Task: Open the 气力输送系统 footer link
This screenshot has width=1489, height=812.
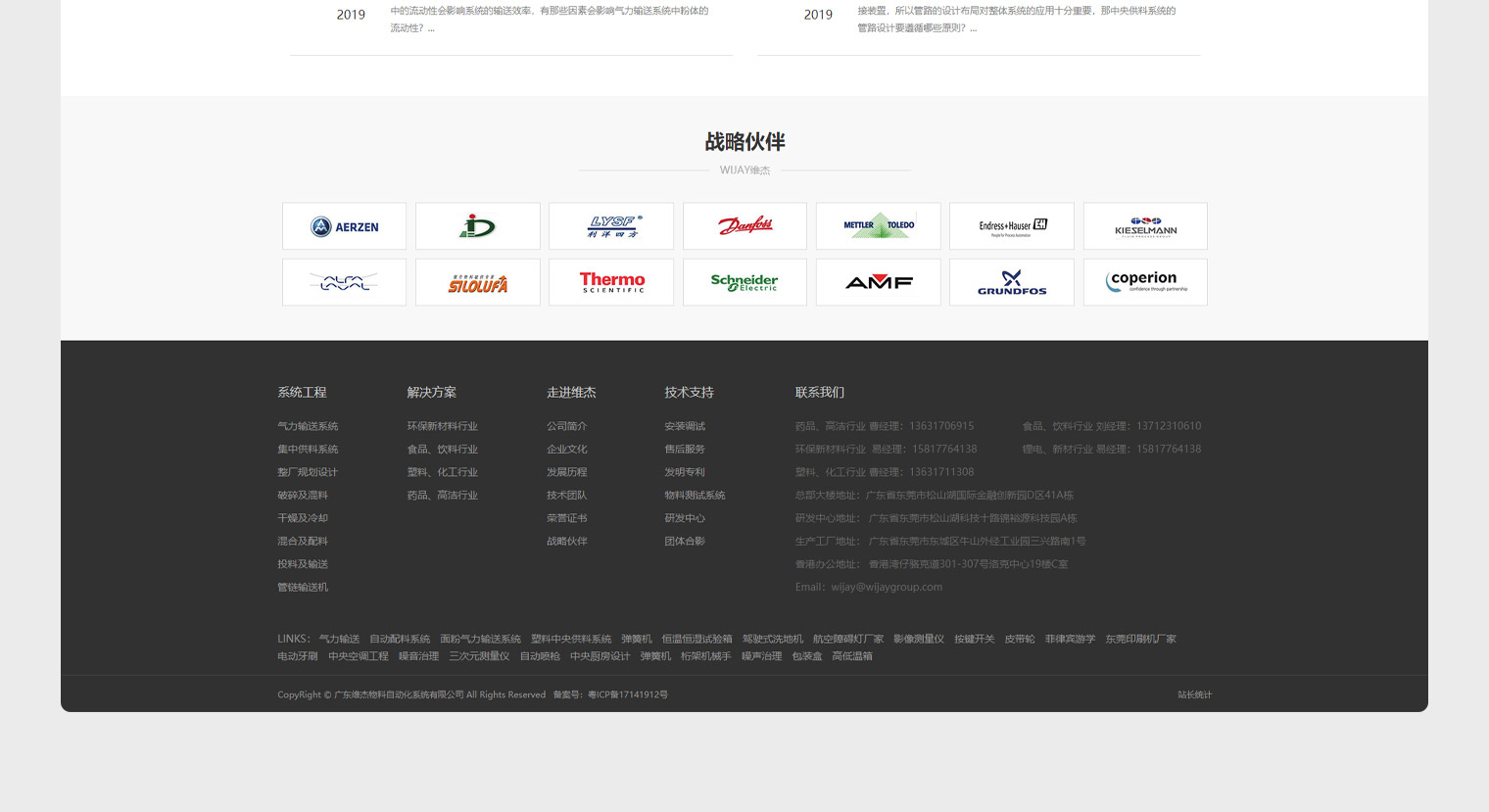Action: (308, 426)
